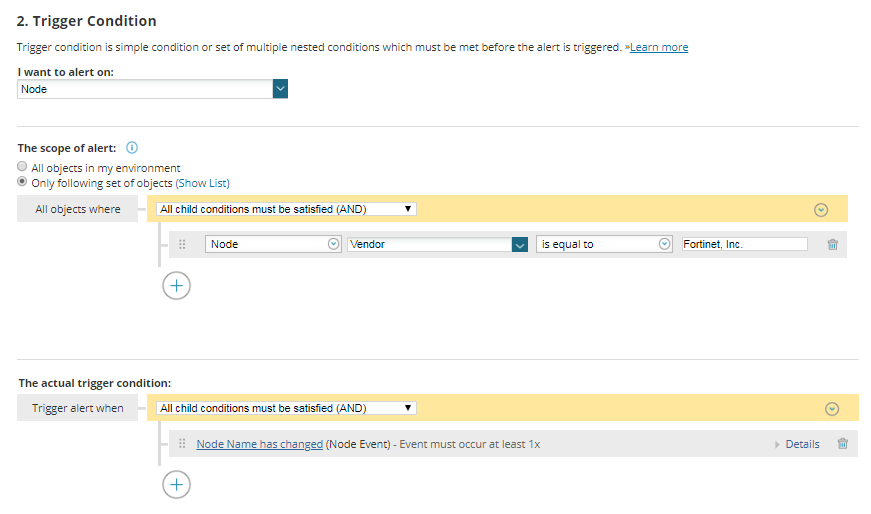
Task: Open the Node object type dropdown in condition
Action: 273,244
